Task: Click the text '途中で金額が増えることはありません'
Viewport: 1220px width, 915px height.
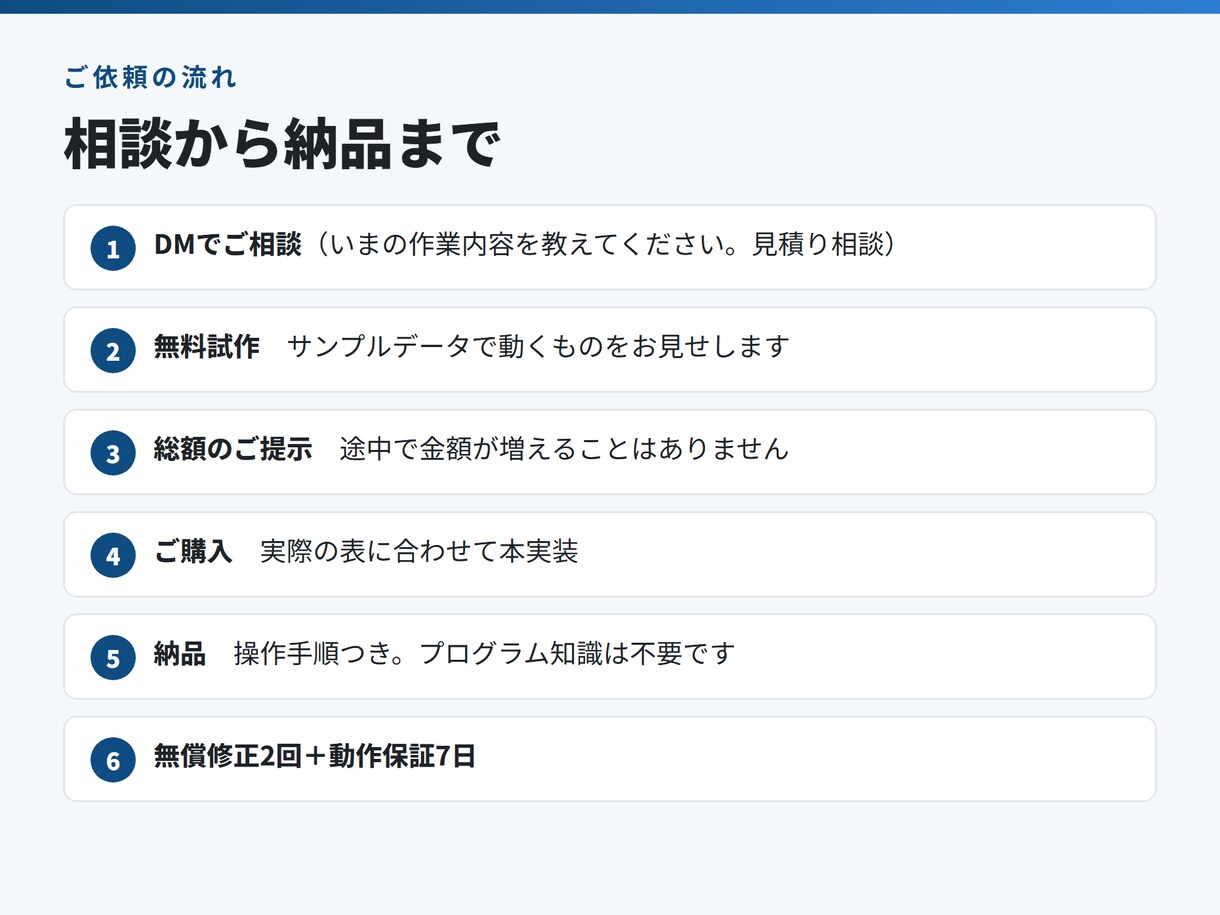Action: pos(564,449)
